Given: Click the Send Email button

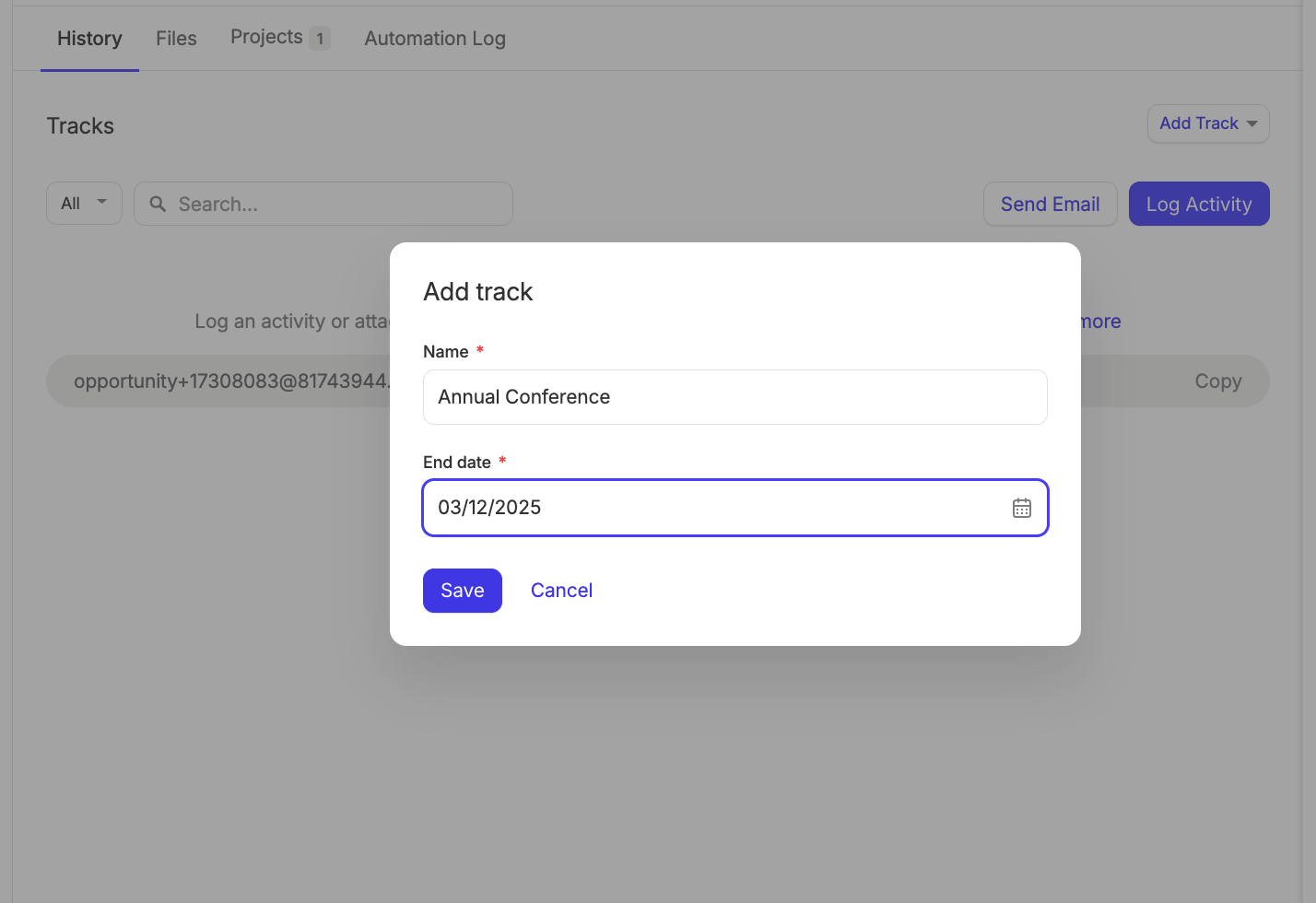Looking at the screenshot, I should click(x=1050, y=204).
